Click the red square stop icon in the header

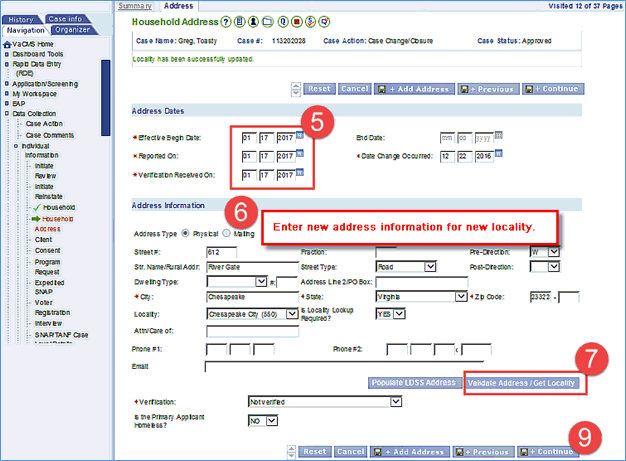(297, 22)
